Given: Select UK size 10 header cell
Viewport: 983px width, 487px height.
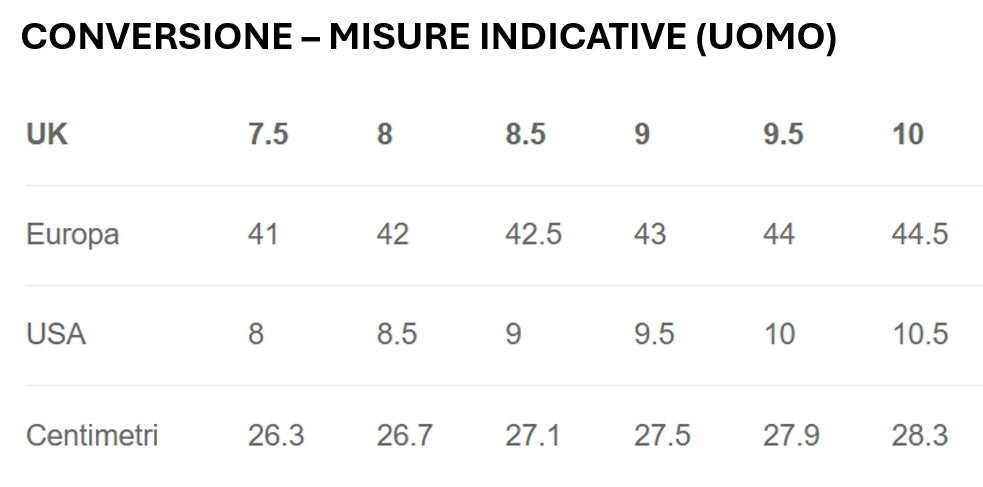Looking at the screenshot, I should click(908, 134).
